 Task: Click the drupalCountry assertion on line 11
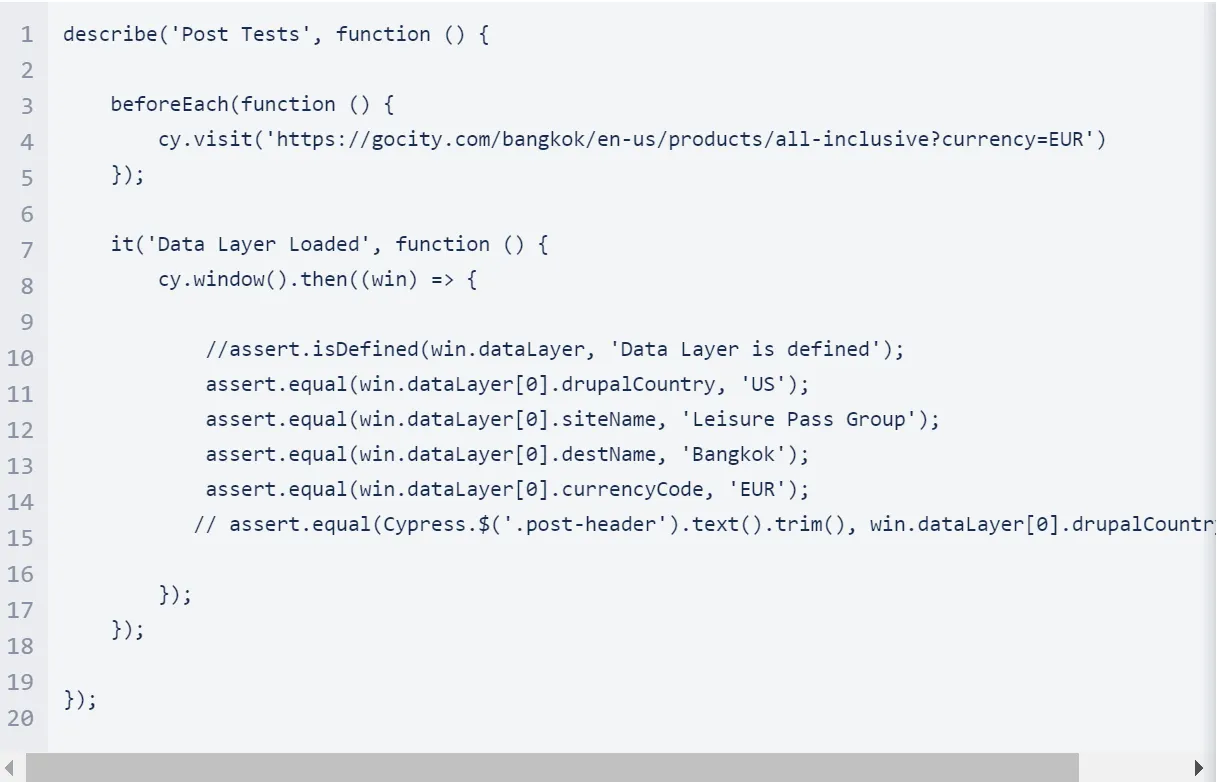(x=508, y=384)
